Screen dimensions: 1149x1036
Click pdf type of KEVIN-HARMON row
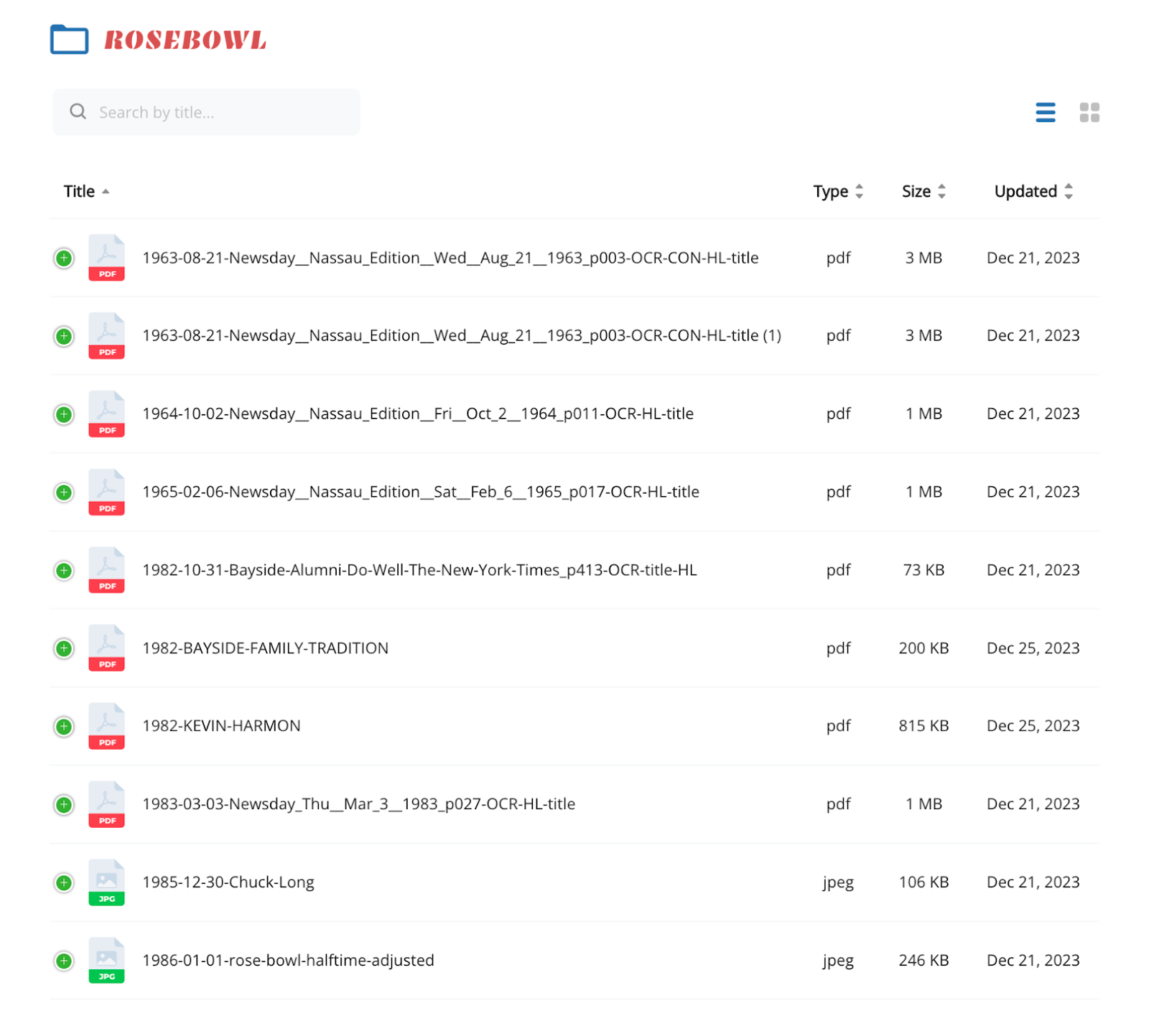[x=838, y=727]
